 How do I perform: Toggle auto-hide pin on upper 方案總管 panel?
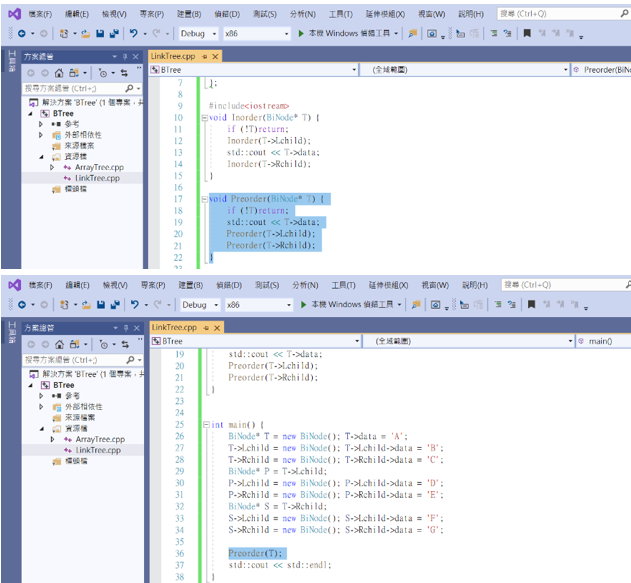125,57
